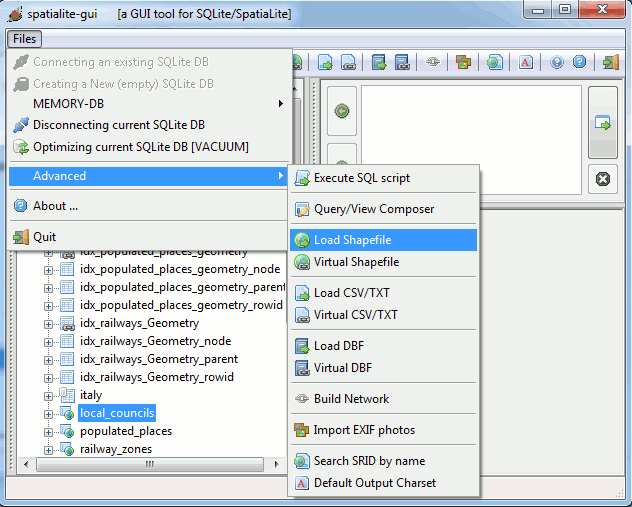632x507 pixels.
Task: Click Execute SQL script entry
Action: [x=383, y=178]
